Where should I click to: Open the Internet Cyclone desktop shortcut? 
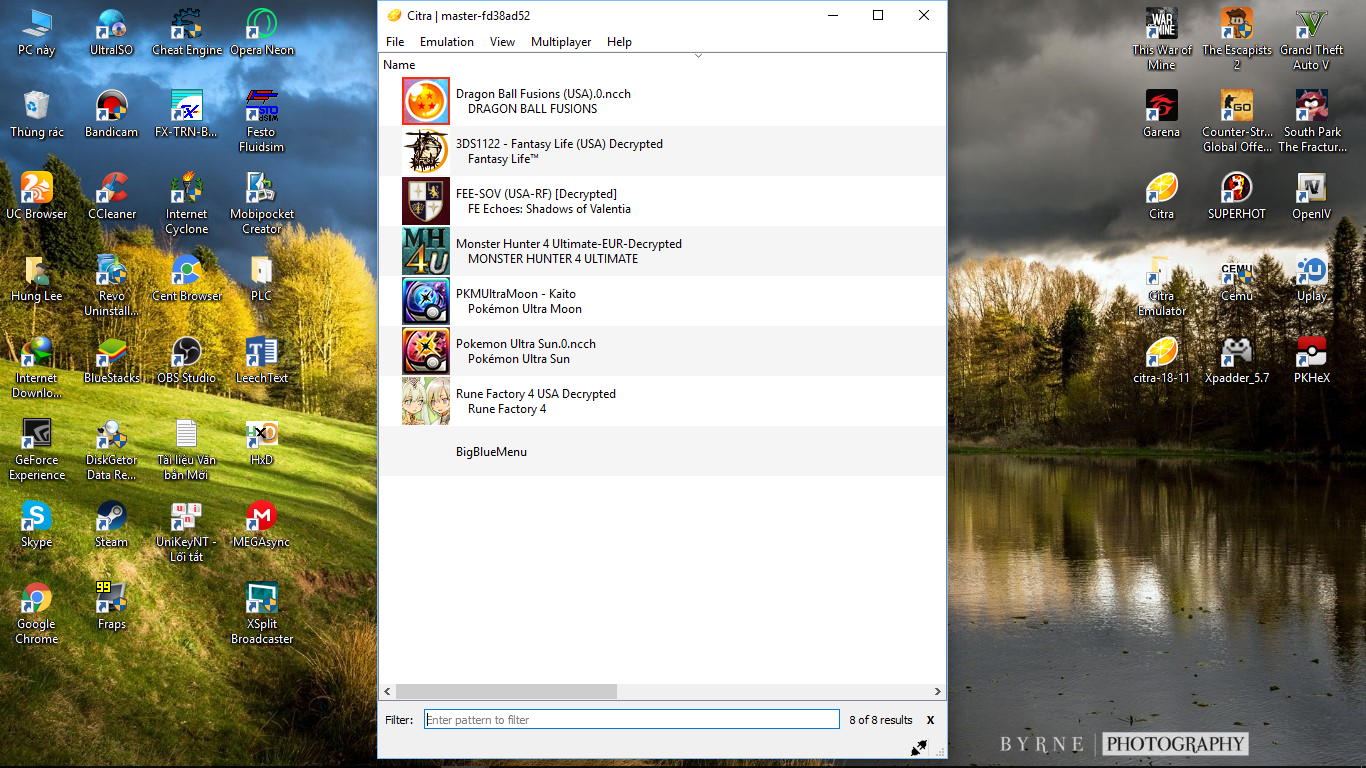pos(187,203)
